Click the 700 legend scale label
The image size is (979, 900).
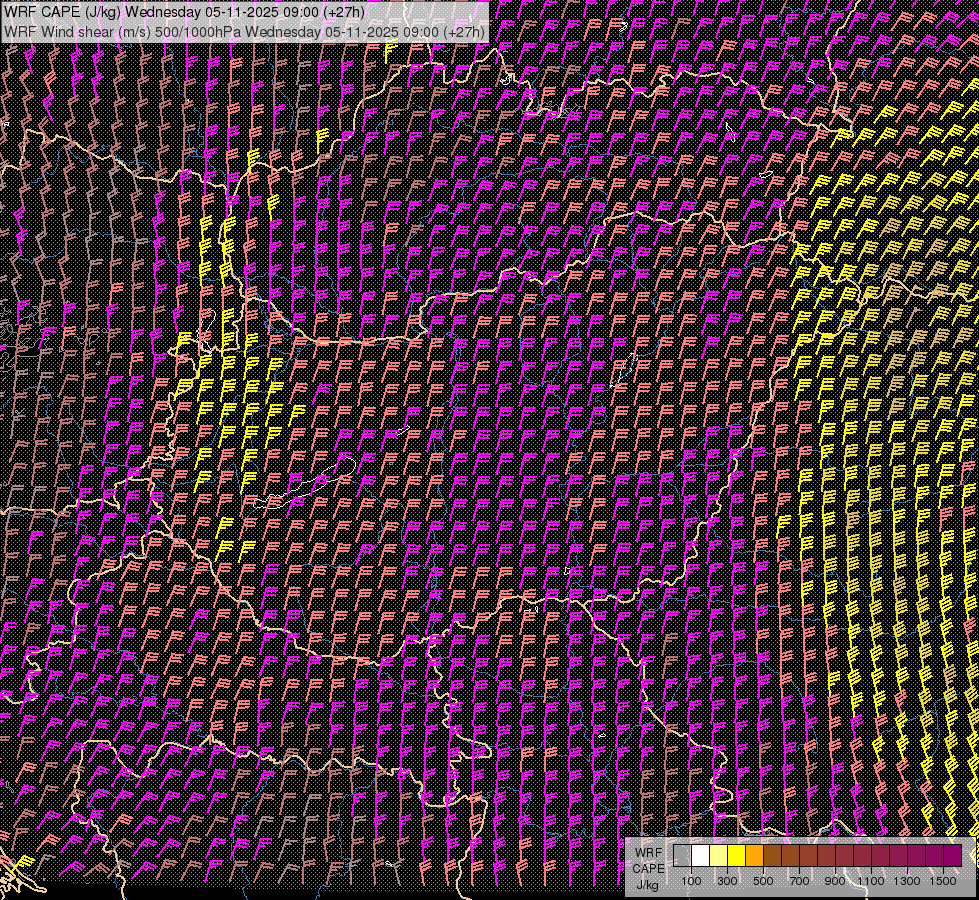pyautogui.click(x=799, y=881)
